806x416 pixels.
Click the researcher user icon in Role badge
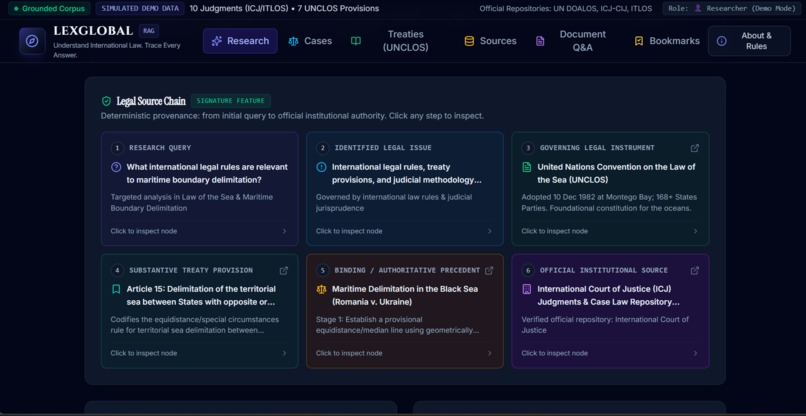698,9
